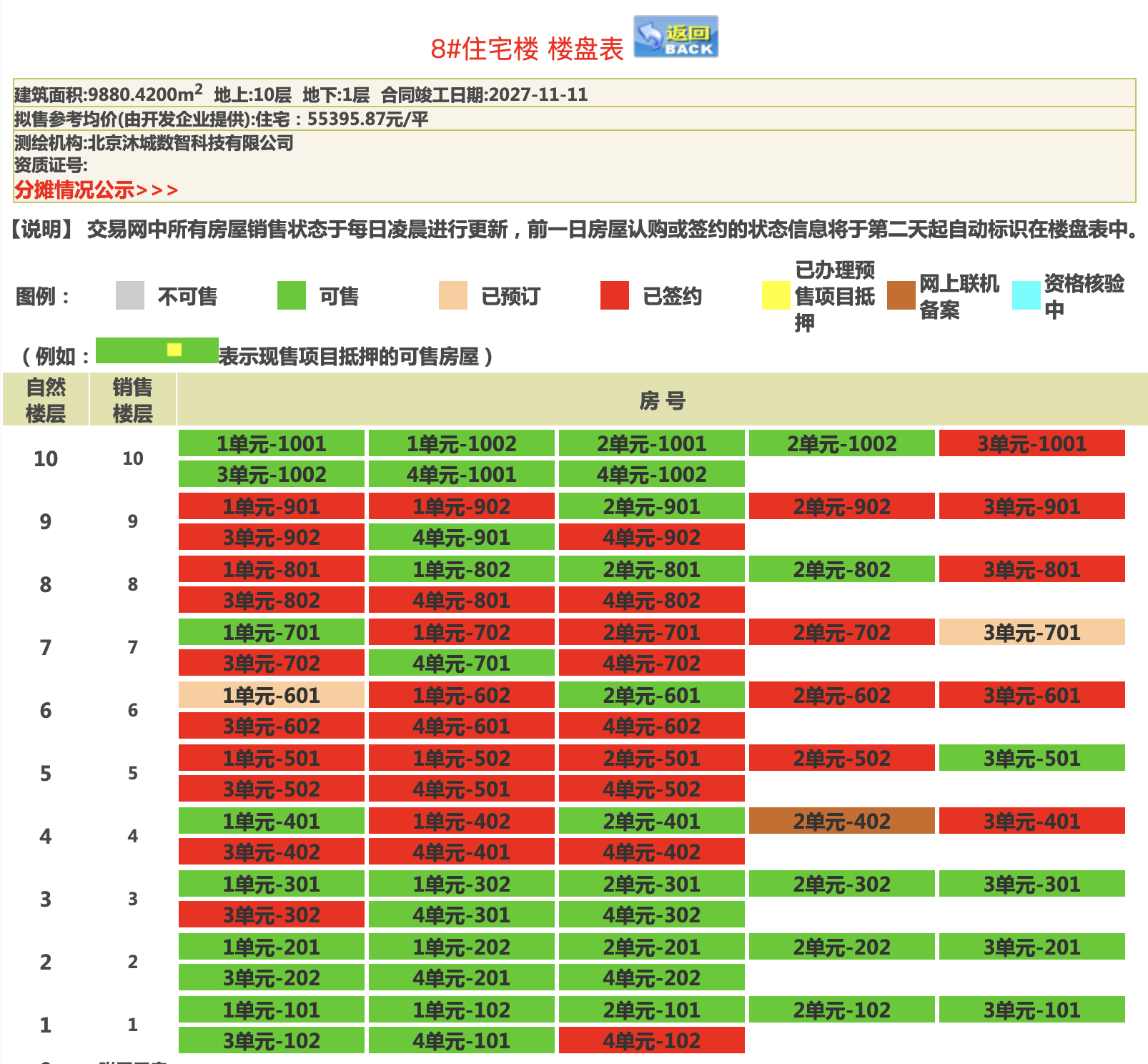Click room 4单元-1002
The image size is (1148, 1064).
click(x=651, y=474)
